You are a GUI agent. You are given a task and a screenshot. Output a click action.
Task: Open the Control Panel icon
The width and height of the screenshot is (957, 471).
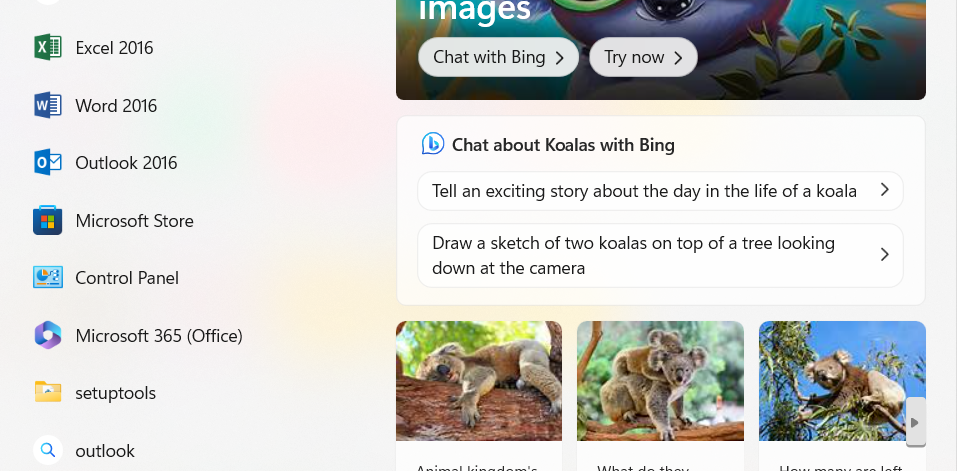(x=48, y=278)
